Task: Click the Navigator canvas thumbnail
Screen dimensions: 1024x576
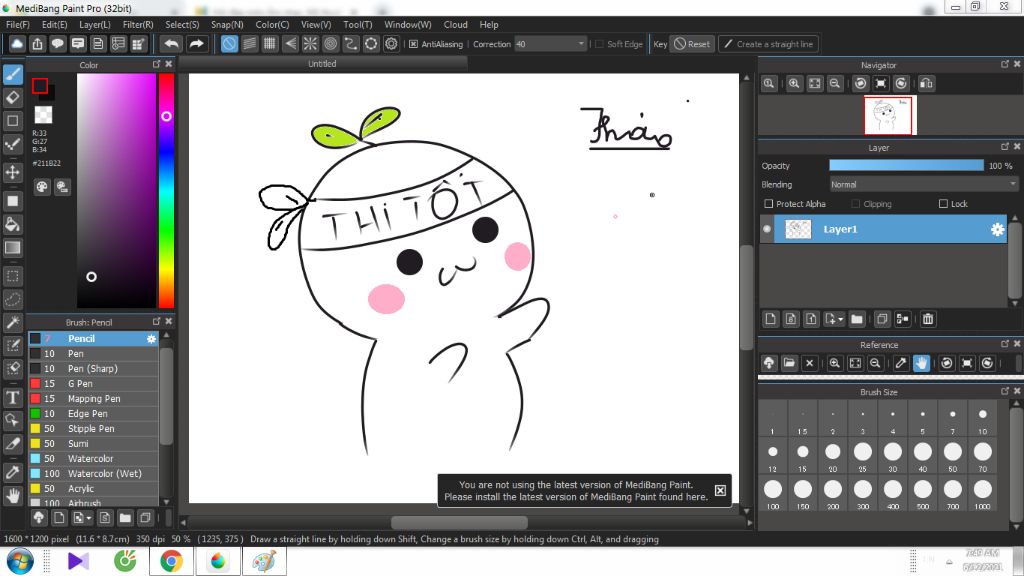Action: 888,116
